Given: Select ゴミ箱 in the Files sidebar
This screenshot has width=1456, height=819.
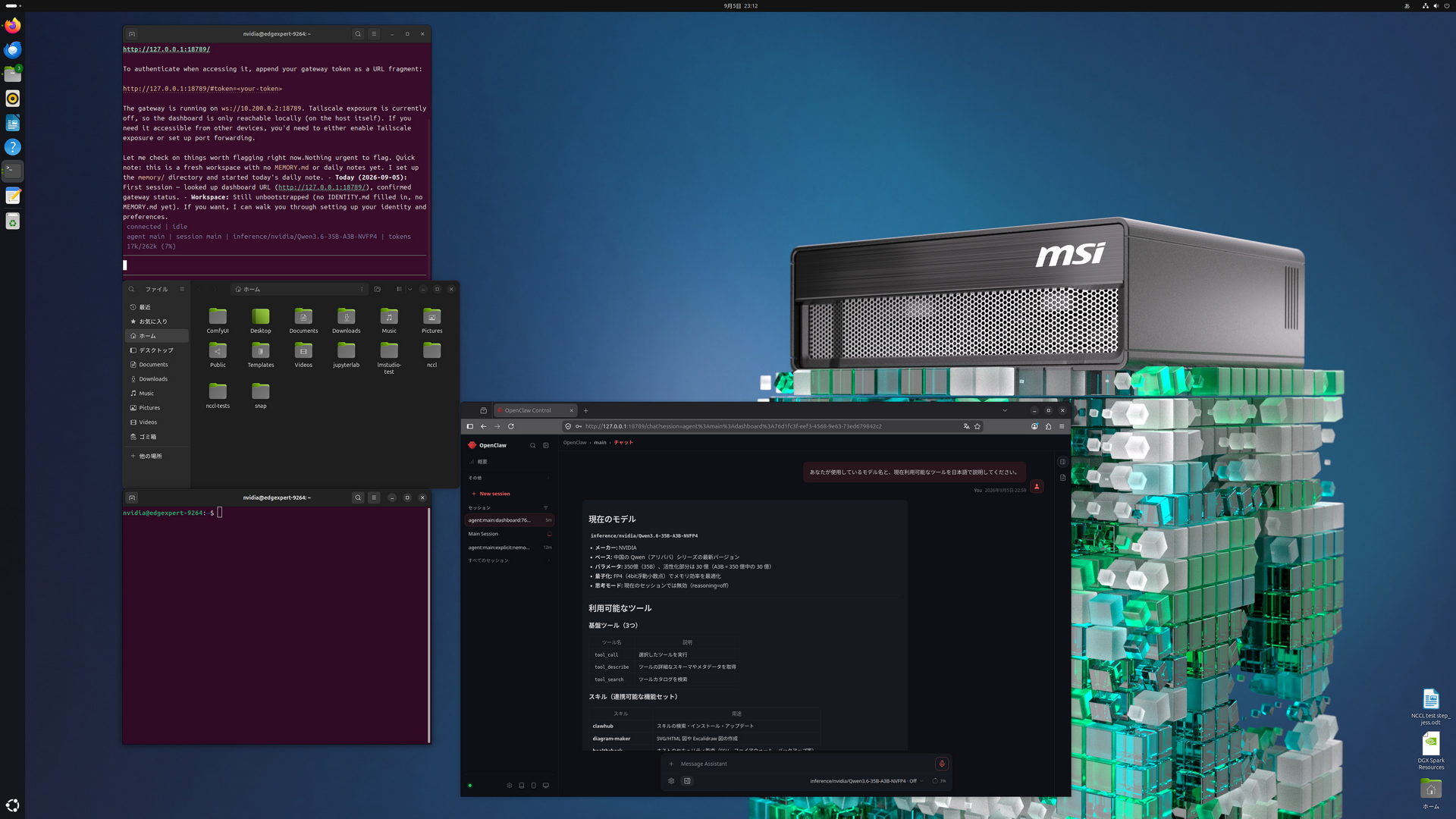Looking at the screenshot, I should coord(158,437).
